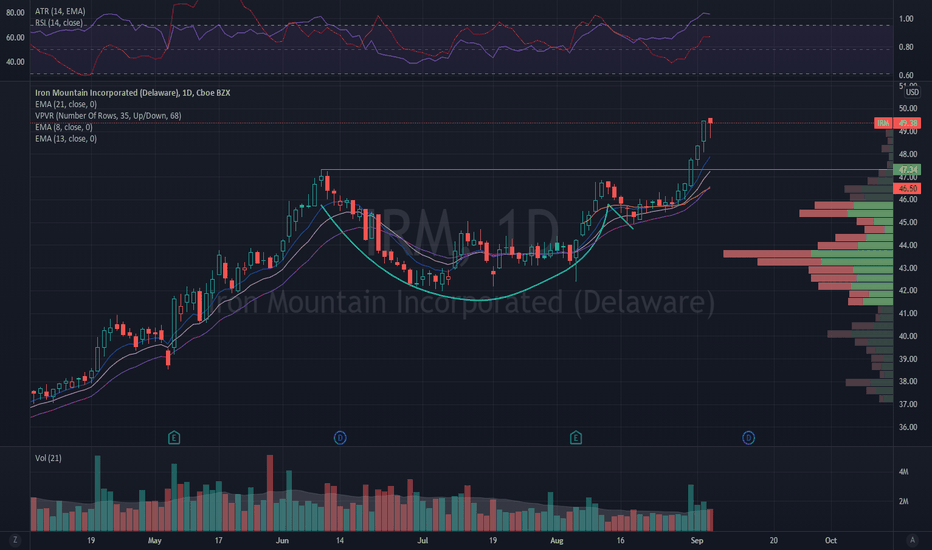Viewport: 932px width, 550px height.
Task: Click the Jun label on time axis
Action: tap(282, 540)
